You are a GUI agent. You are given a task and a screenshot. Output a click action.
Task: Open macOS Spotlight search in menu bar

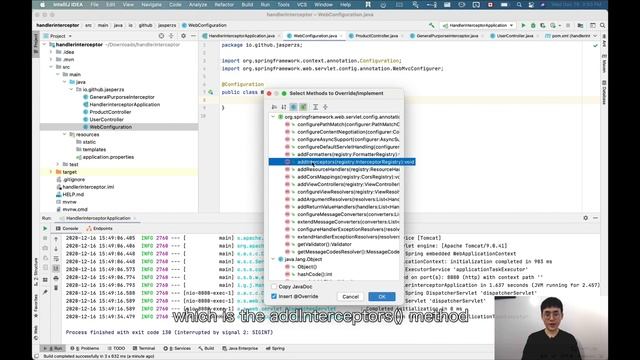click(519, 5)
